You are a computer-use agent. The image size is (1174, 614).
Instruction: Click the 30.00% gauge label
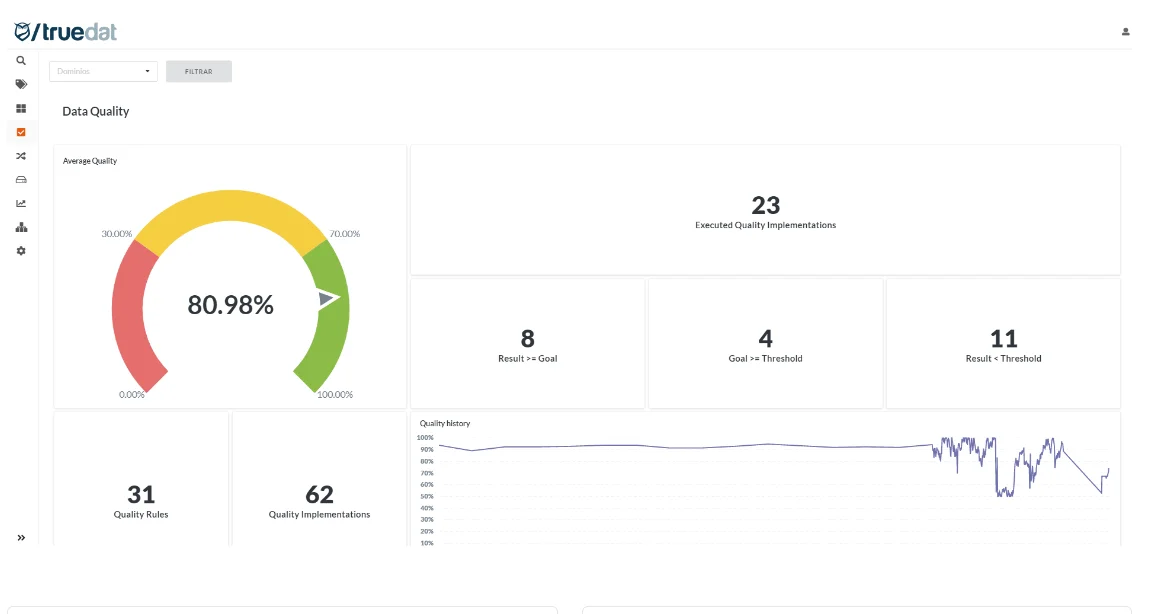[x=117, y=234]
